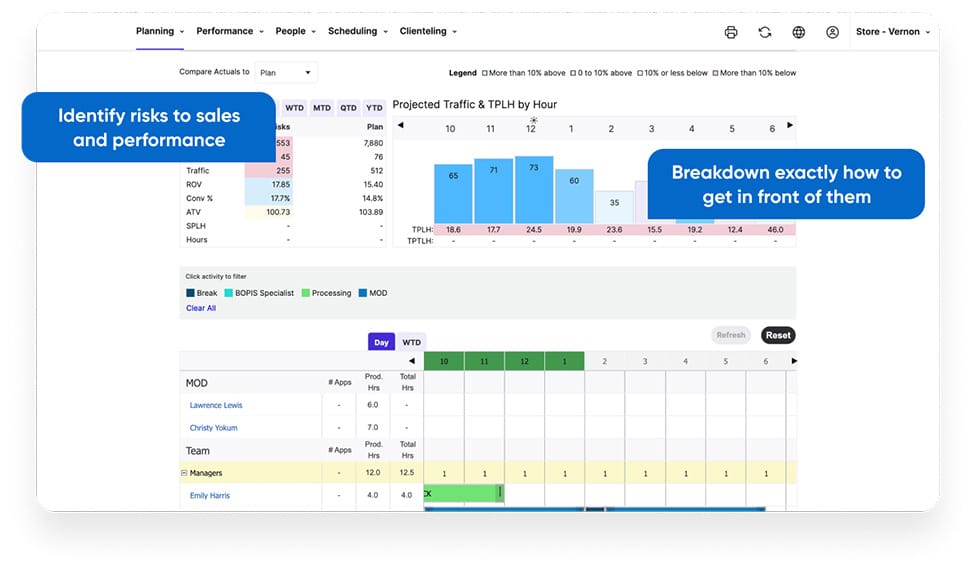Switch to the Day schedule view
This screenshot has width=975, height=571.
click(x=381, y=342)
